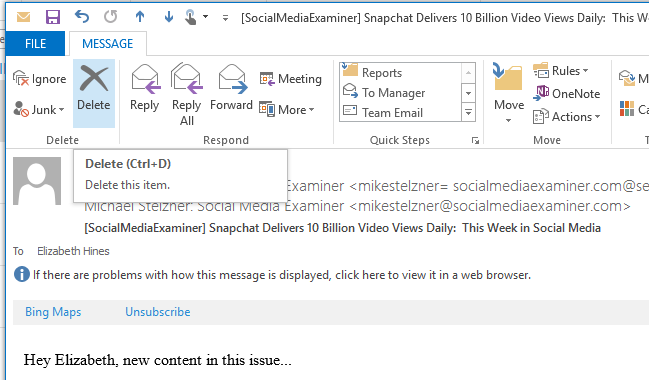Click the Undo arrow icon
Viewport: 649px width, 380px height.
pos(82,17)
